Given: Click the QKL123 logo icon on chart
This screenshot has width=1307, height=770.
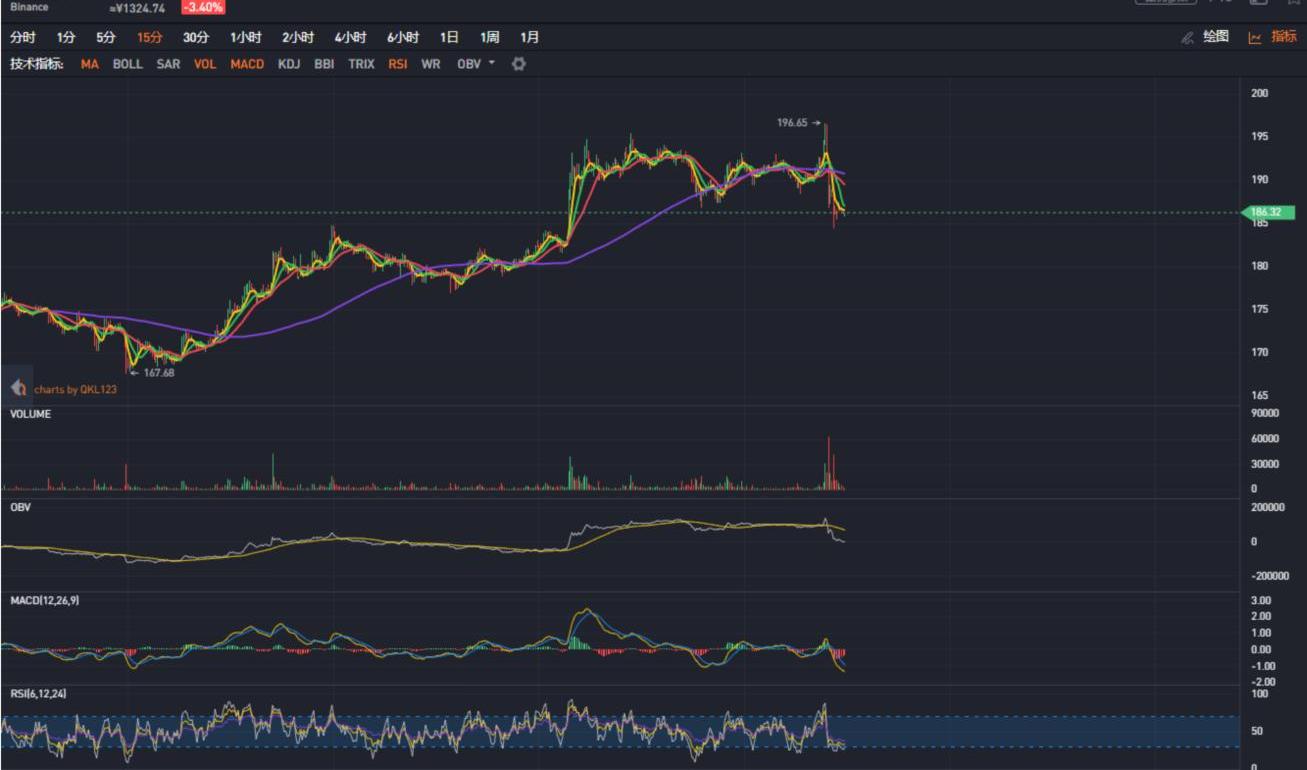Looking at the screenshot, I should click(x=18, y=388).
